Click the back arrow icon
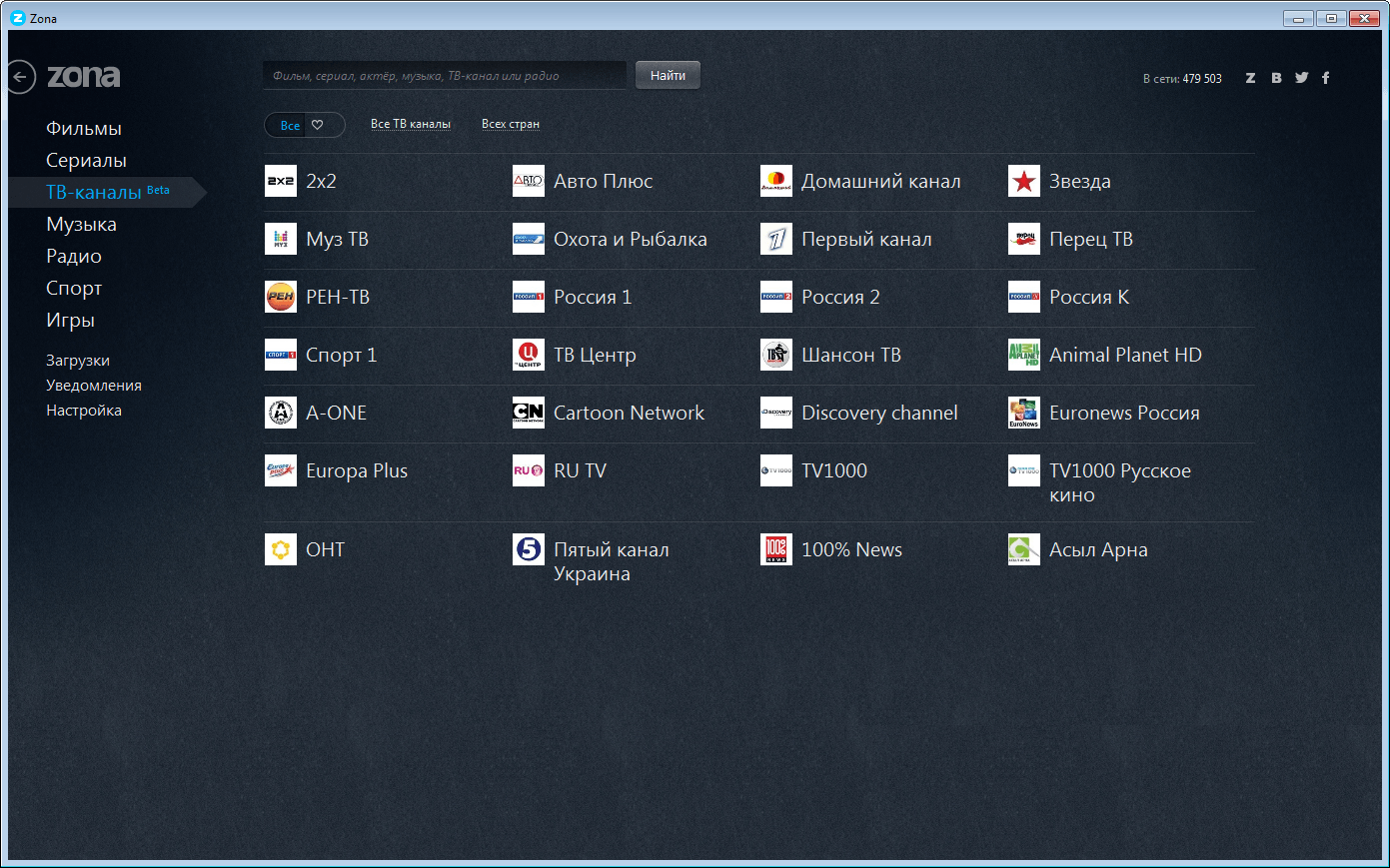Viewport: 1390px width, 868px height. (x=20, y=77)
